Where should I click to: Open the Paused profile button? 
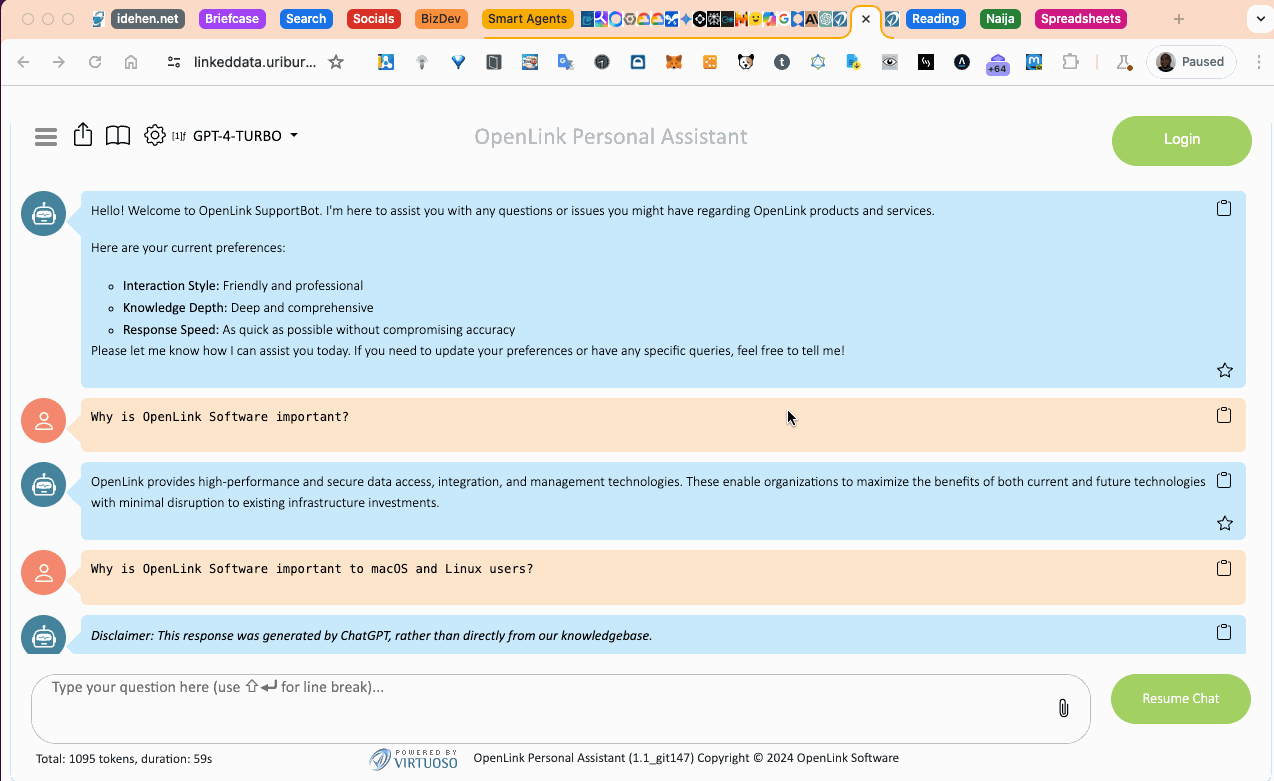[x=1191, y=62]
